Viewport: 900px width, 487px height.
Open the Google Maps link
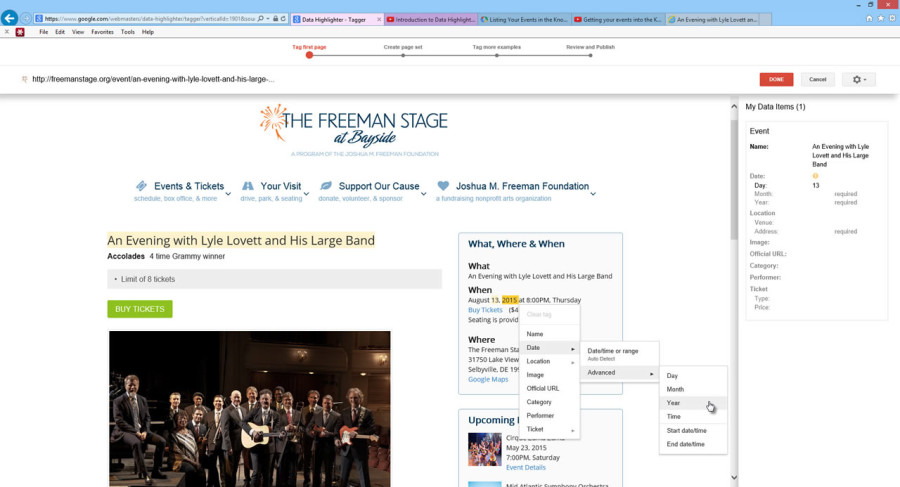(x=488, y=380)
